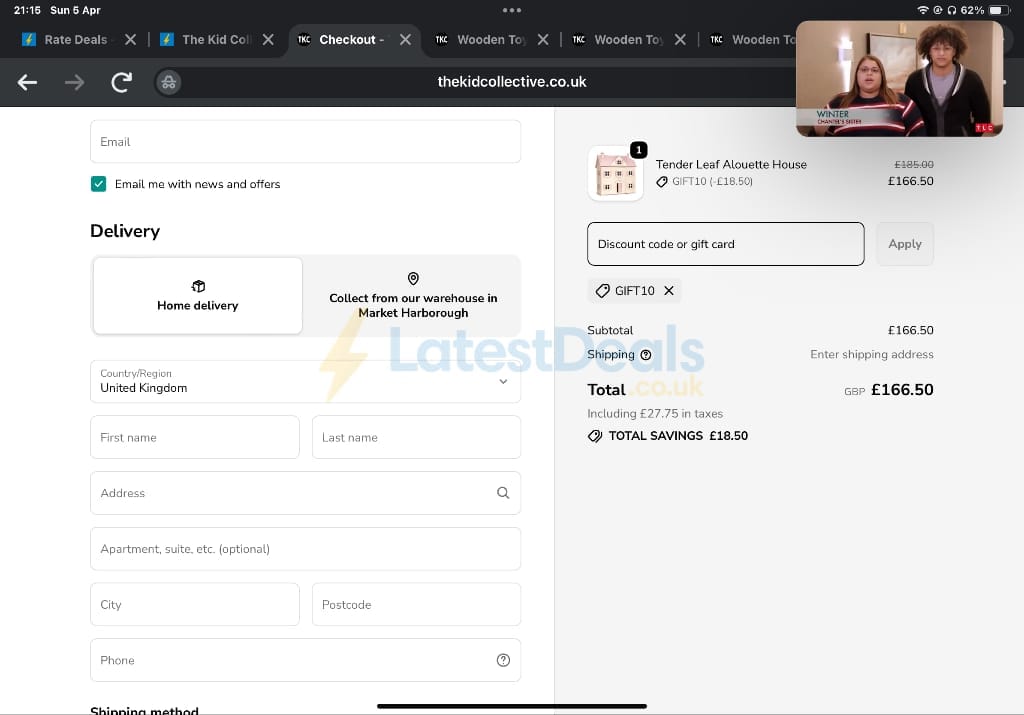Tap the thekidcollective.co.uk address bar

tap(512, 82)
